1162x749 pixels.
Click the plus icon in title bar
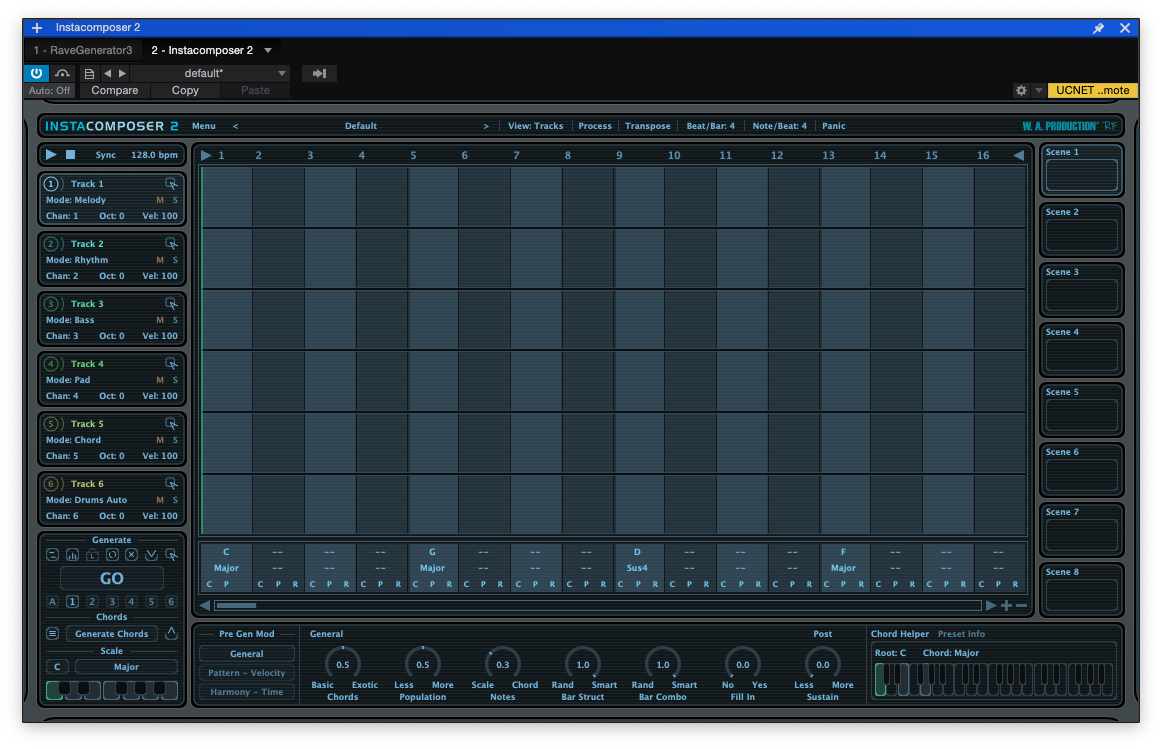(x=37, y=28)
